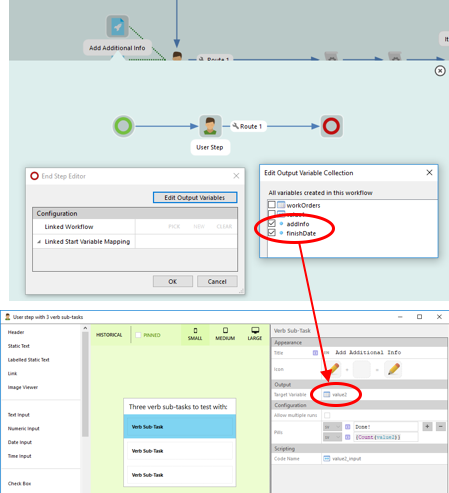The height and width of the screenshot is (493, 449).
Task: Toggle Allow multiple runs checkbox
Action: click(x=327, y=415)
